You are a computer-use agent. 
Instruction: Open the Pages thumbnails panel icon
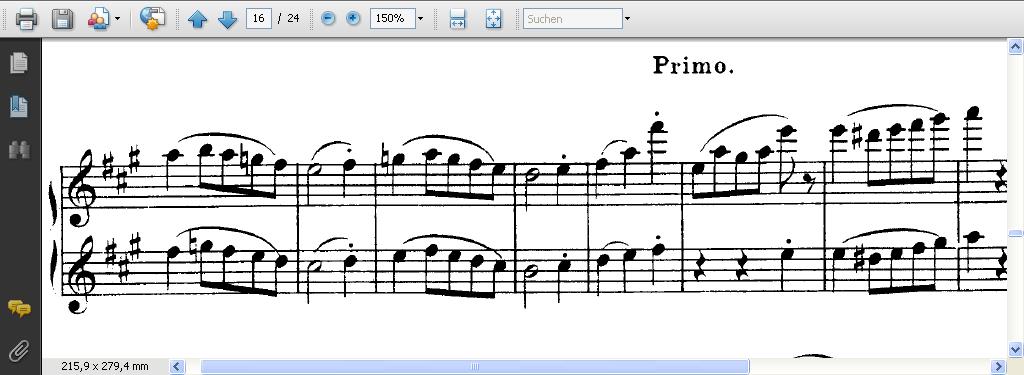19,63
